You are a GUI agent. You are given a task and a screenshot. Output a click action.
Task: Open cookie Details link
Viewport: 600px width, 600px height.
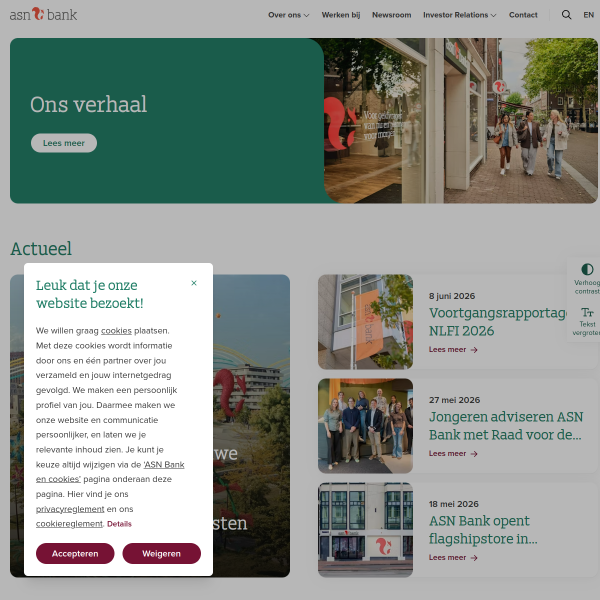[119, 524]
